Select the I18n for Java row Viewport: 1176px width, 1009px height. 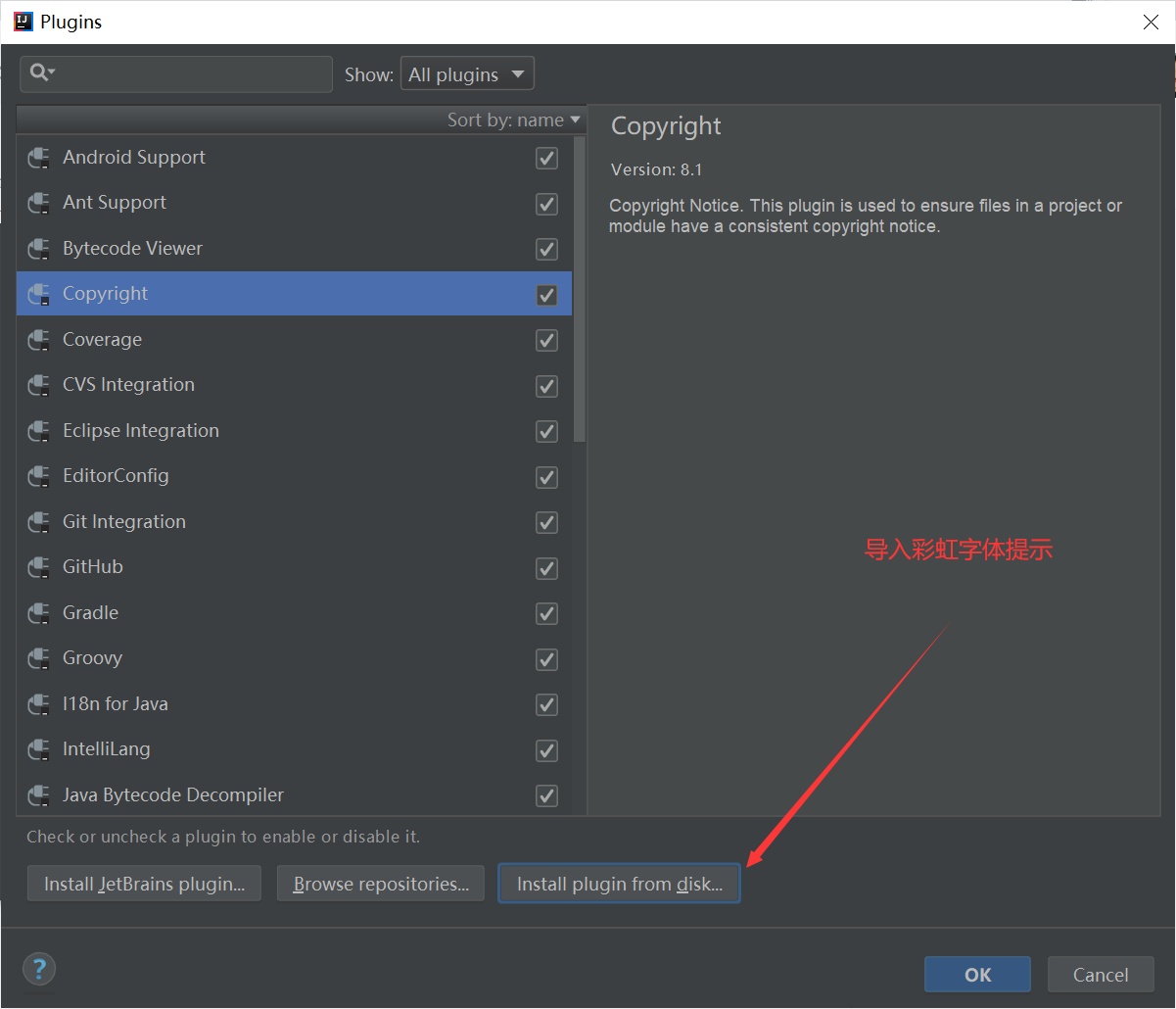(294, 704)
